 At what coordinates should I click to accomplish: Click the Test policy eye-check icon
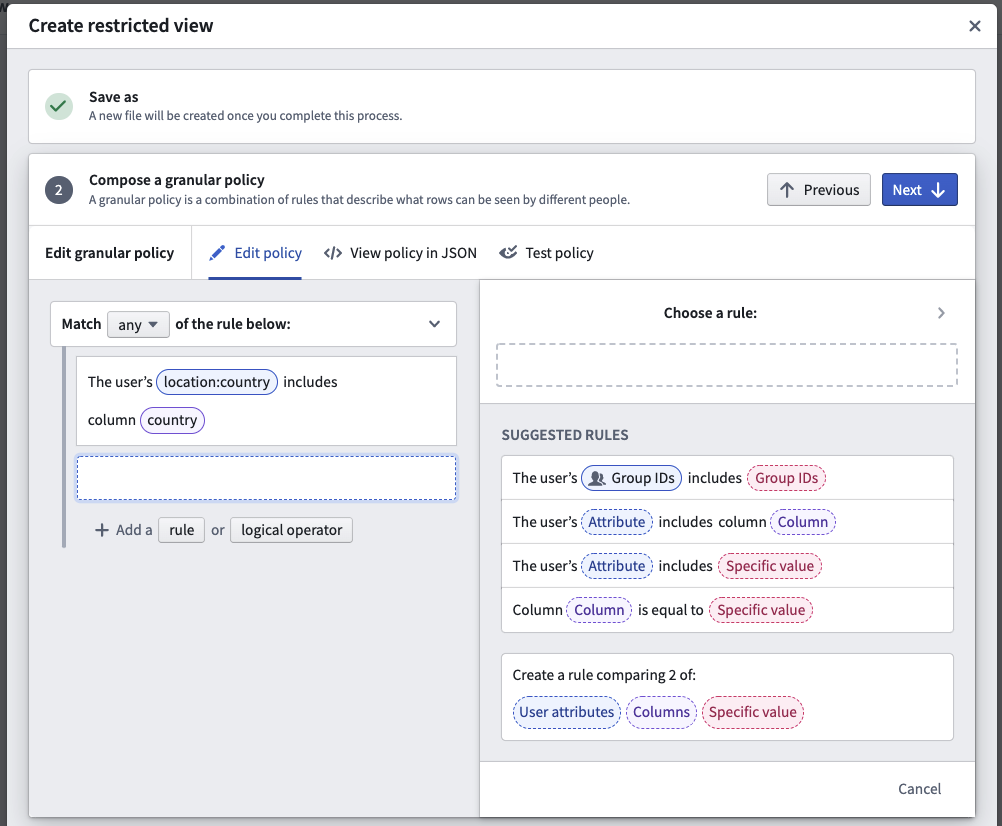[x=508, y=253]
